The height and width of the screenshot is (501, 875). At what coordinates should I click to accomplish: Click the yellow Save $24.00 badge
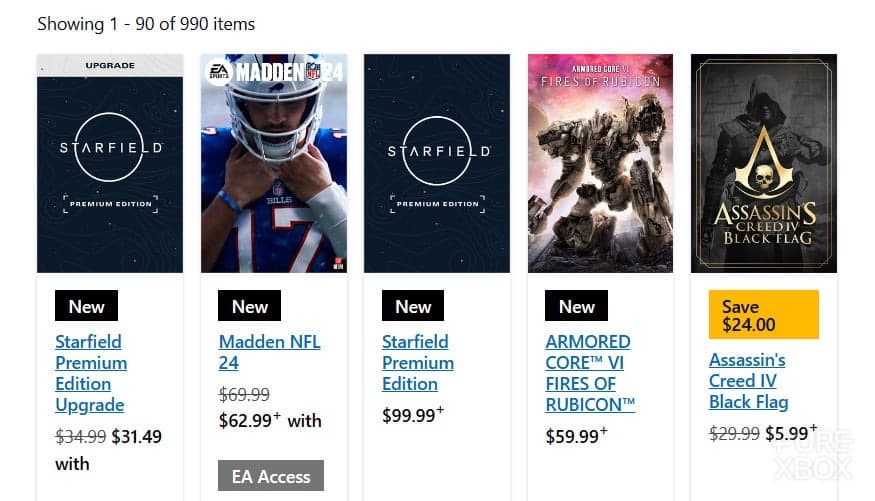(763, 315)
